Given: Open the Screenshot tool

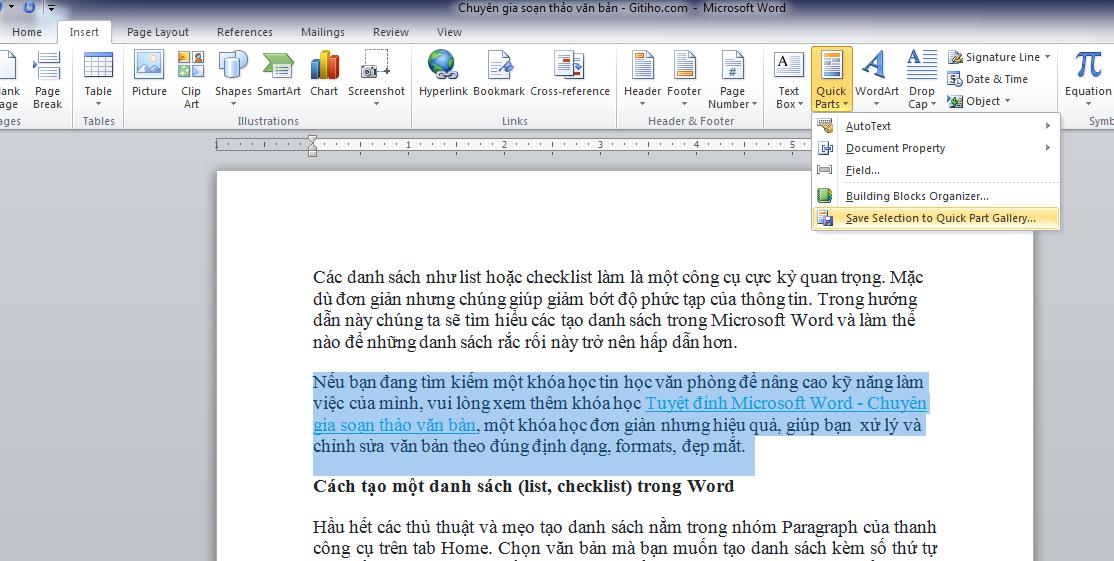Looking at the screenshot, I should coord(377,80).
